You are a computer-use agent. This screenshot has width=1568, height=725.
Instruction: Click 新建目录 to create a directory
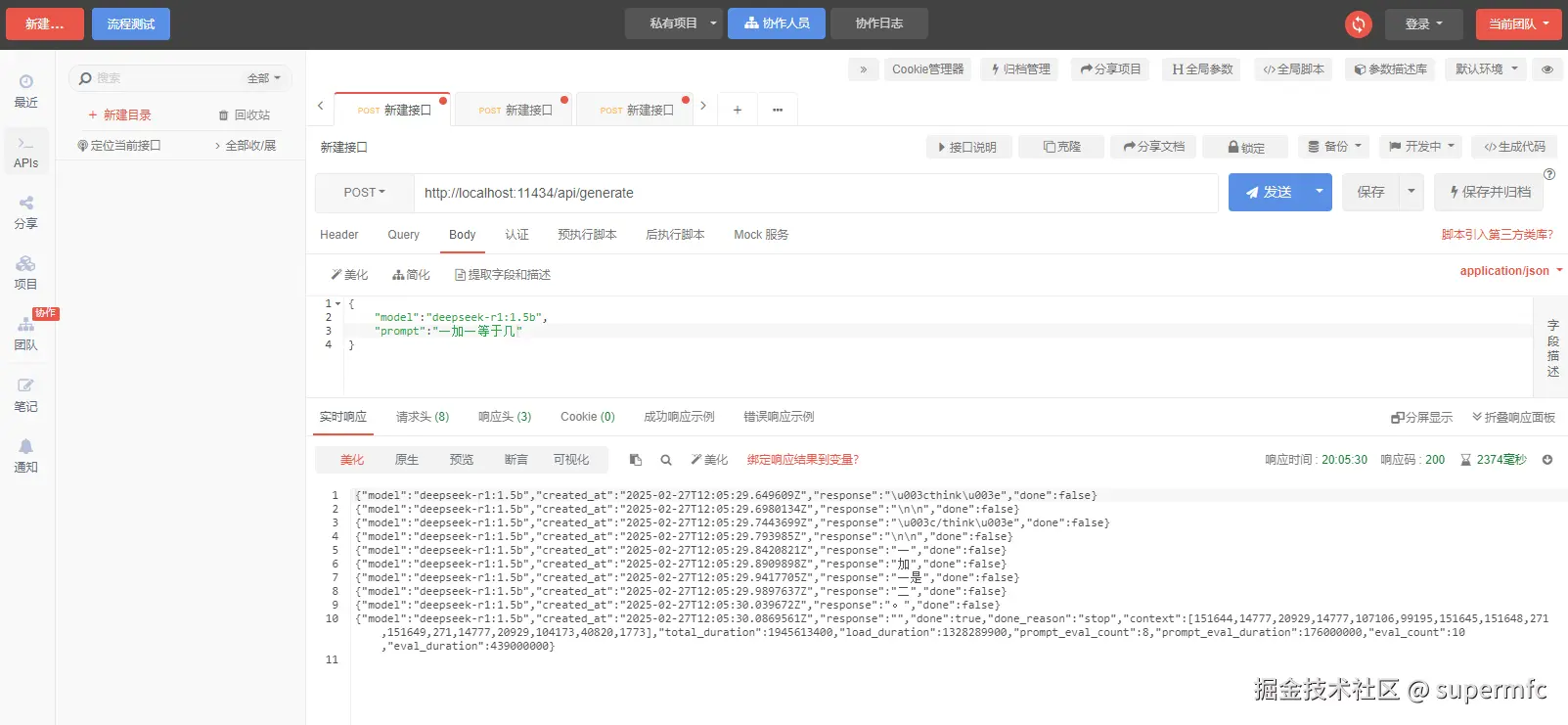[119, 115]
